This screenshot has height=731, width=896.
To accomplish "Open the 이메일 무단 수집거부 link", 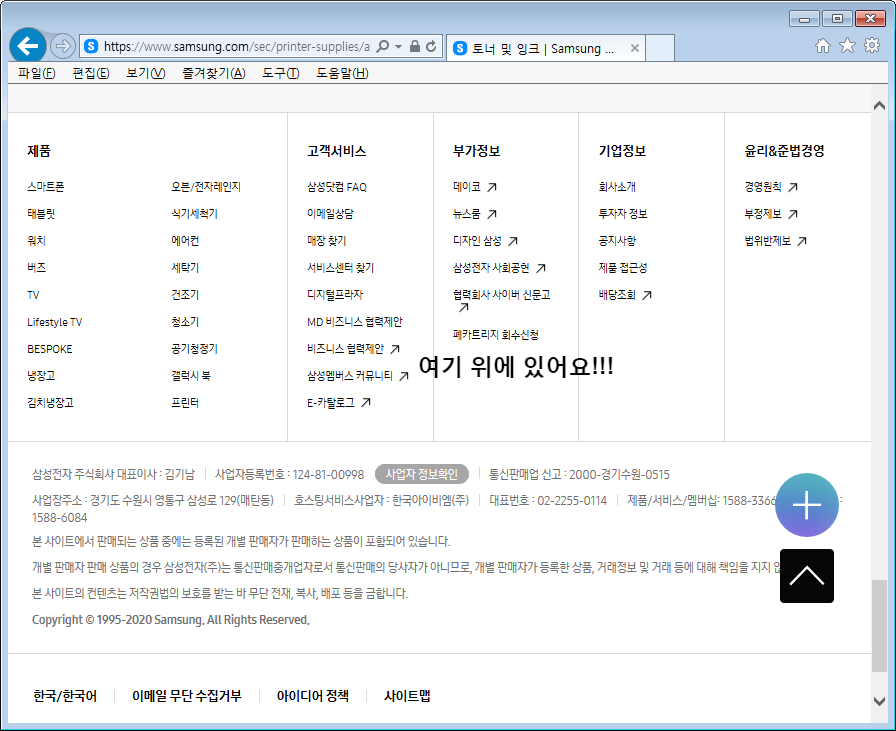I will point(187,696).
